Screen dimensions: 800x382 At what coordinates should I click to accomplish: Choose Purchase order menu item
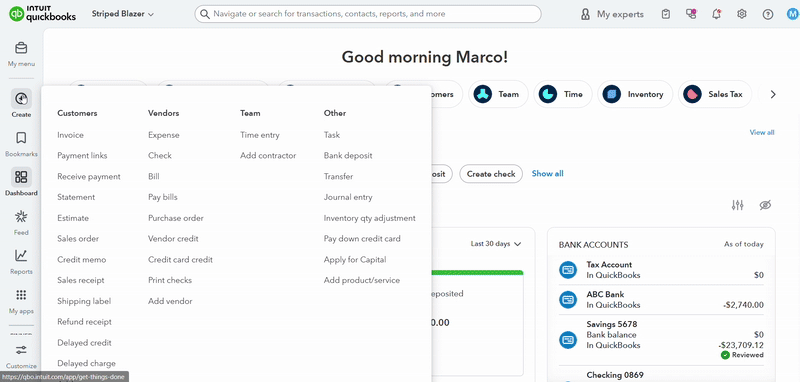[x=176, y=218]
